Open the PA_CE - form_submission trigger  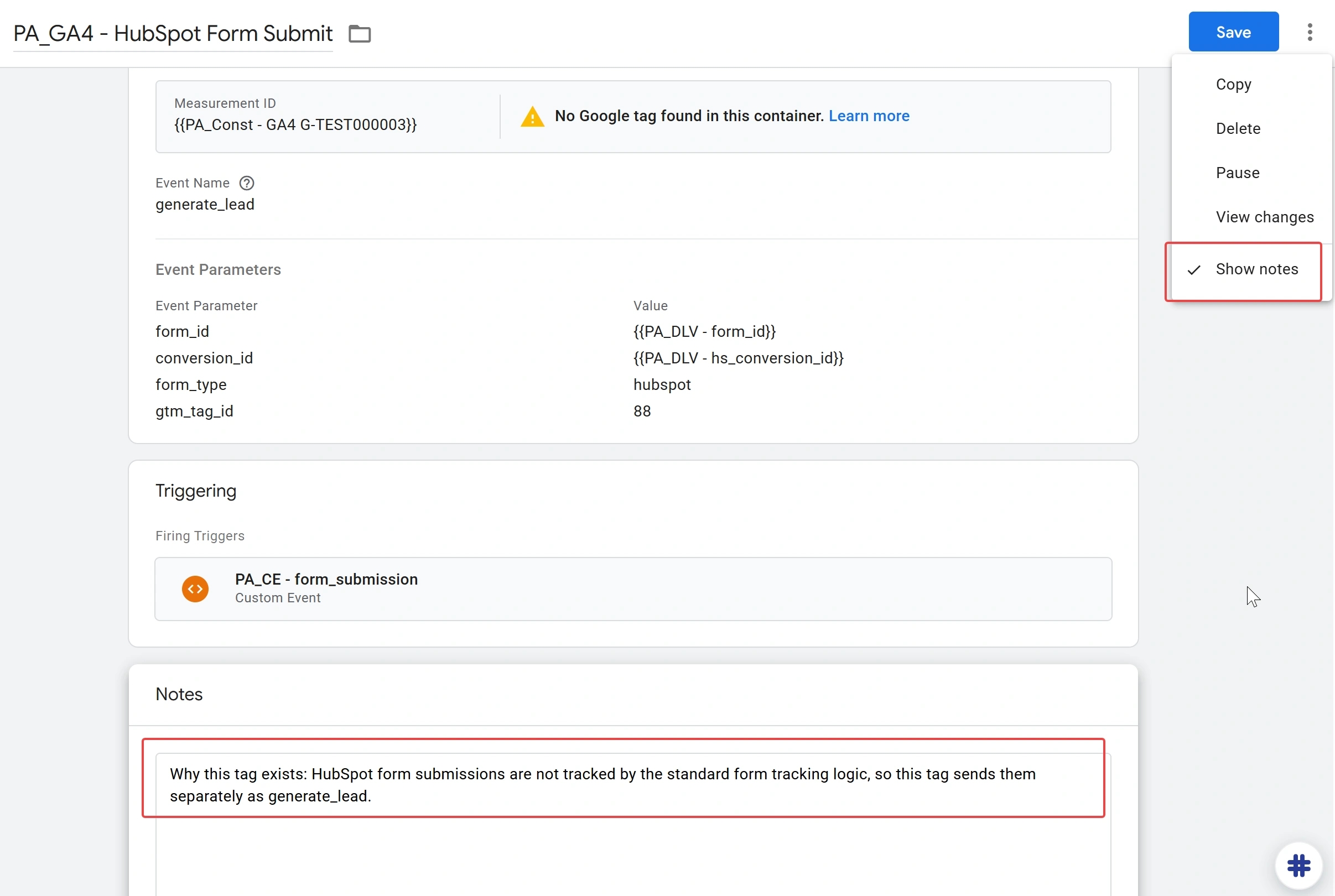(x=632, y=588)
